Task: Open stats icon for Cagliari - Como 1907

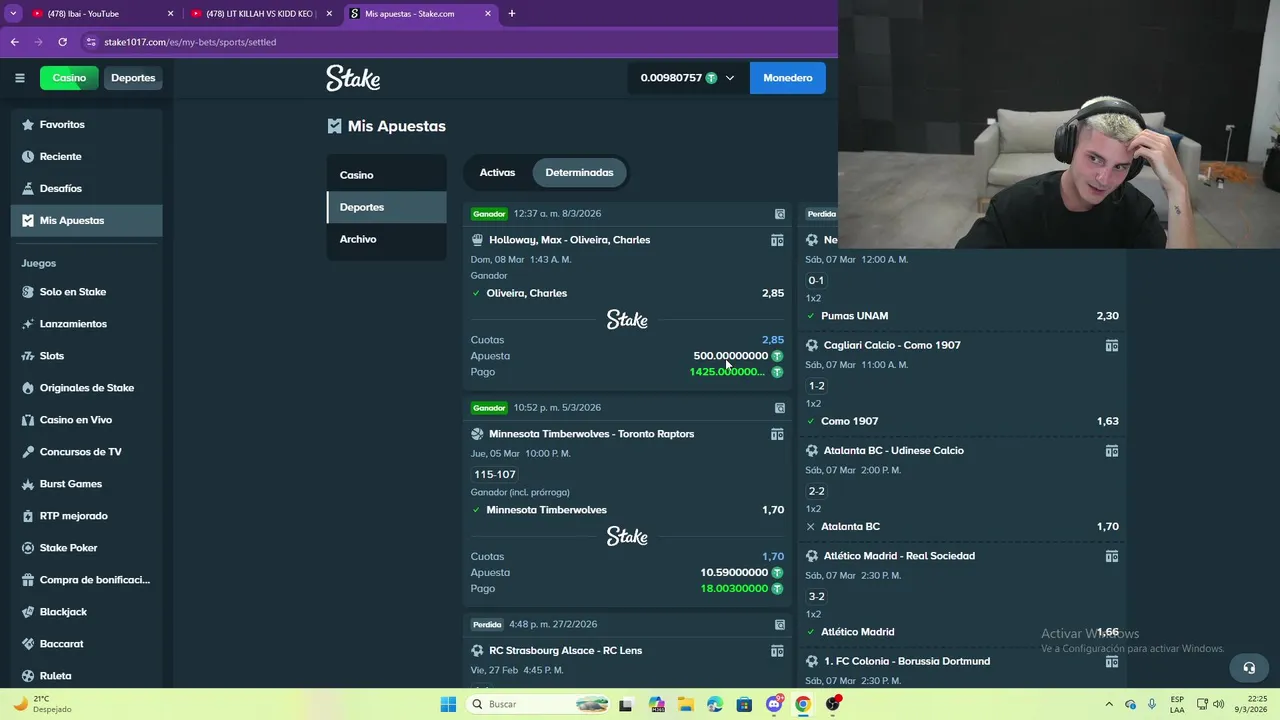Action: 1111,346
